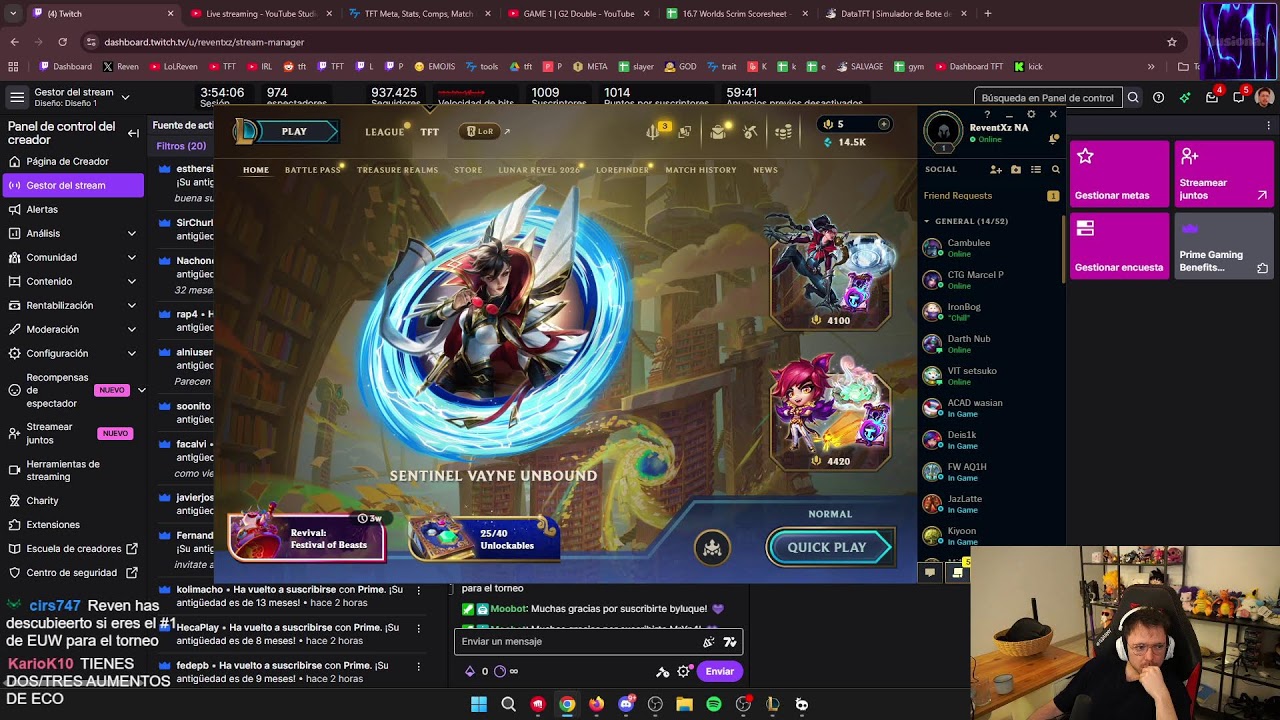Open the Twitch hamburger menu
1280x720 pixels.
click(17, 97)
